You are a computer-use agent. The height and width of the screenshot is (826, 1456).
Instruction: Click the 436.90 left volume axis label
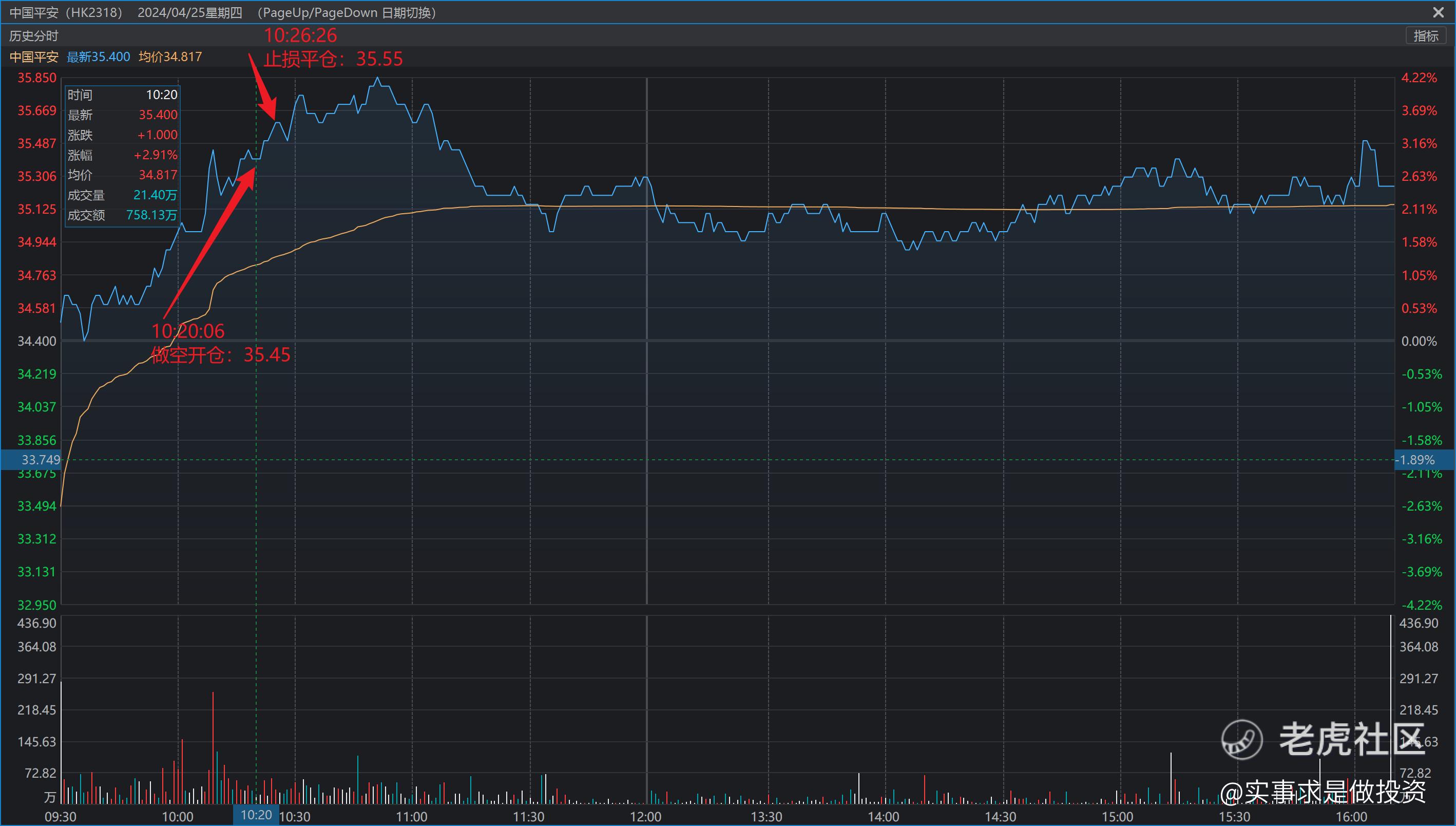pos(37,623)
